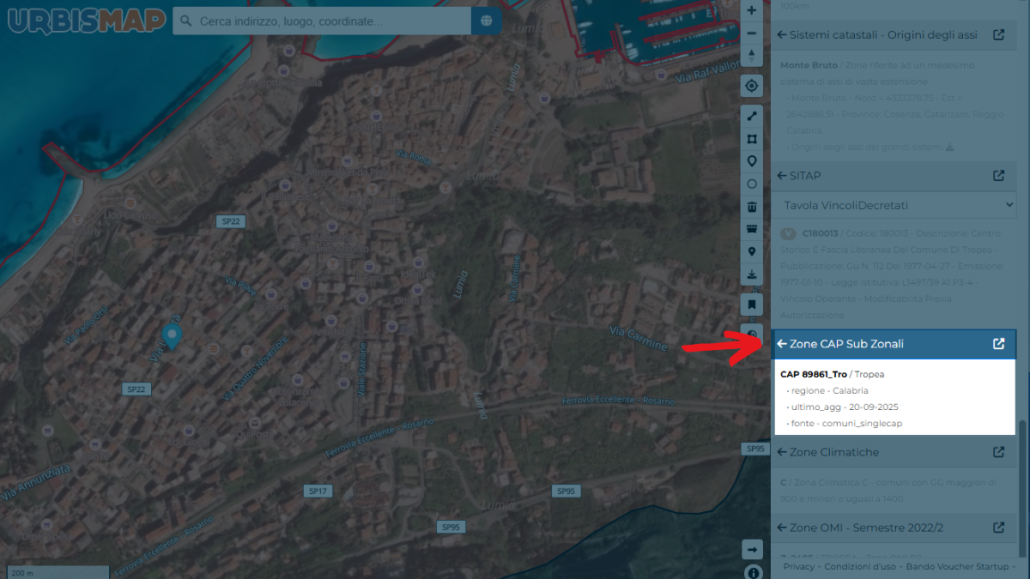Viewport: 1030px width, 579px height.
Task: Delete drawings with the trash icon
Action: tap(751, 207)
